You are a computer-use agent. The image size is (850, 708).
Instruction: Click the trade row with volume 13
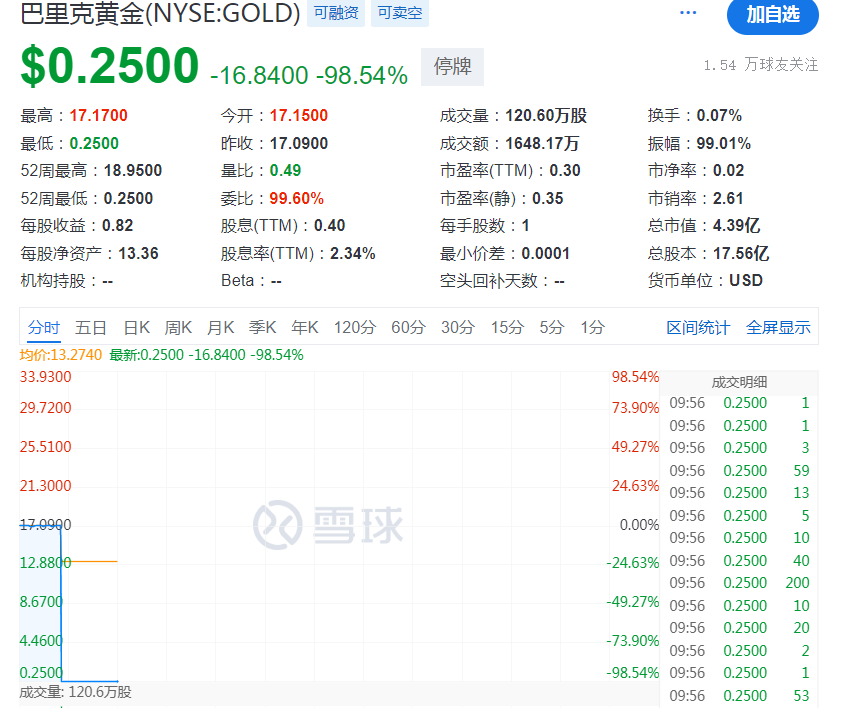739,493
